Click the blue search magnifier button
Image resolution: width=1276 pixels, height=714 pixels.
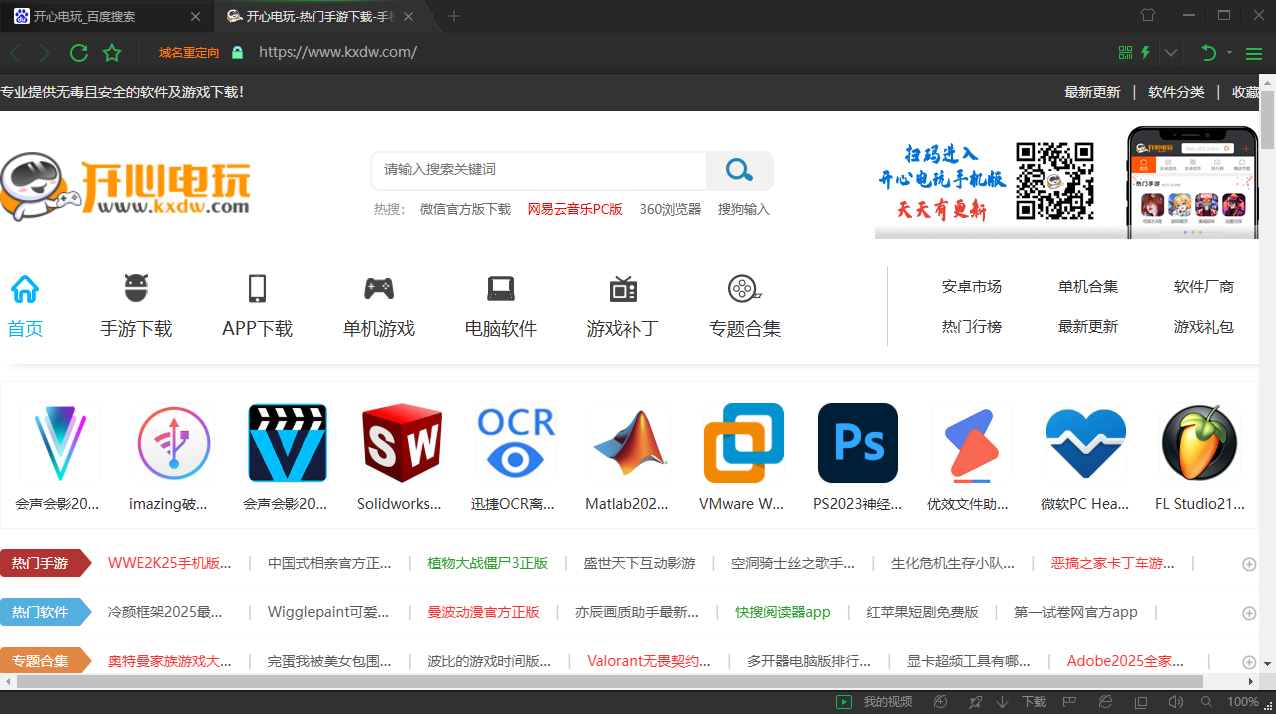click(x=739, y=170)
